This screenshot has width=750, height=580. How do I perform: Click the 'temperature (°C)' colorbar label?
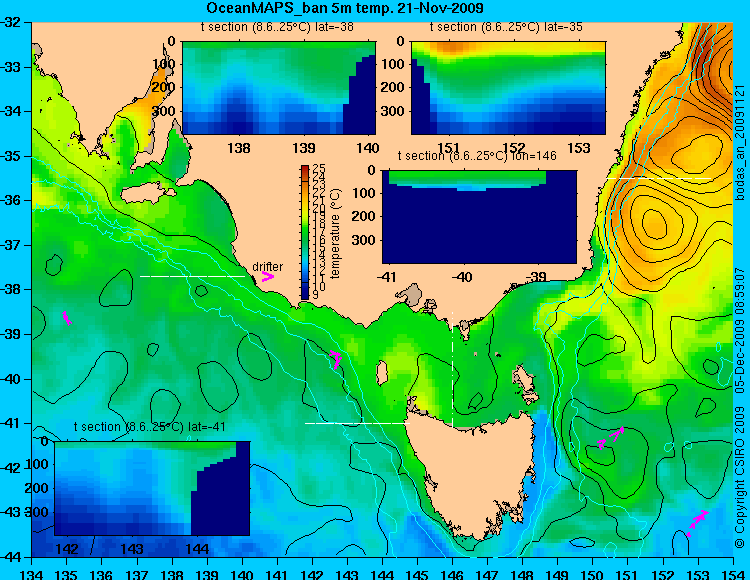335,233
